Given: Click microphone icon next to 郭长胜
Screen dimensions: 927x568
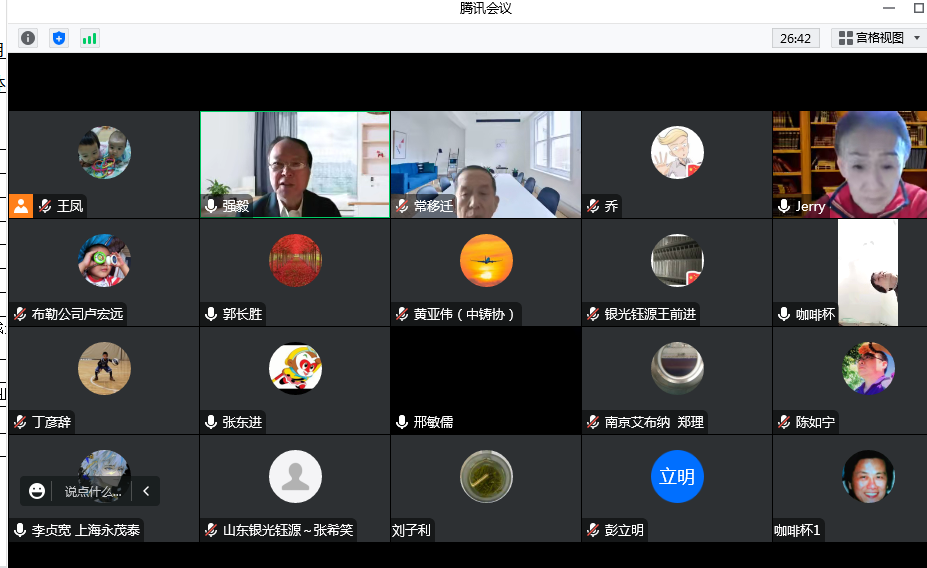Looking at the screenshot, I should (211, 314).
